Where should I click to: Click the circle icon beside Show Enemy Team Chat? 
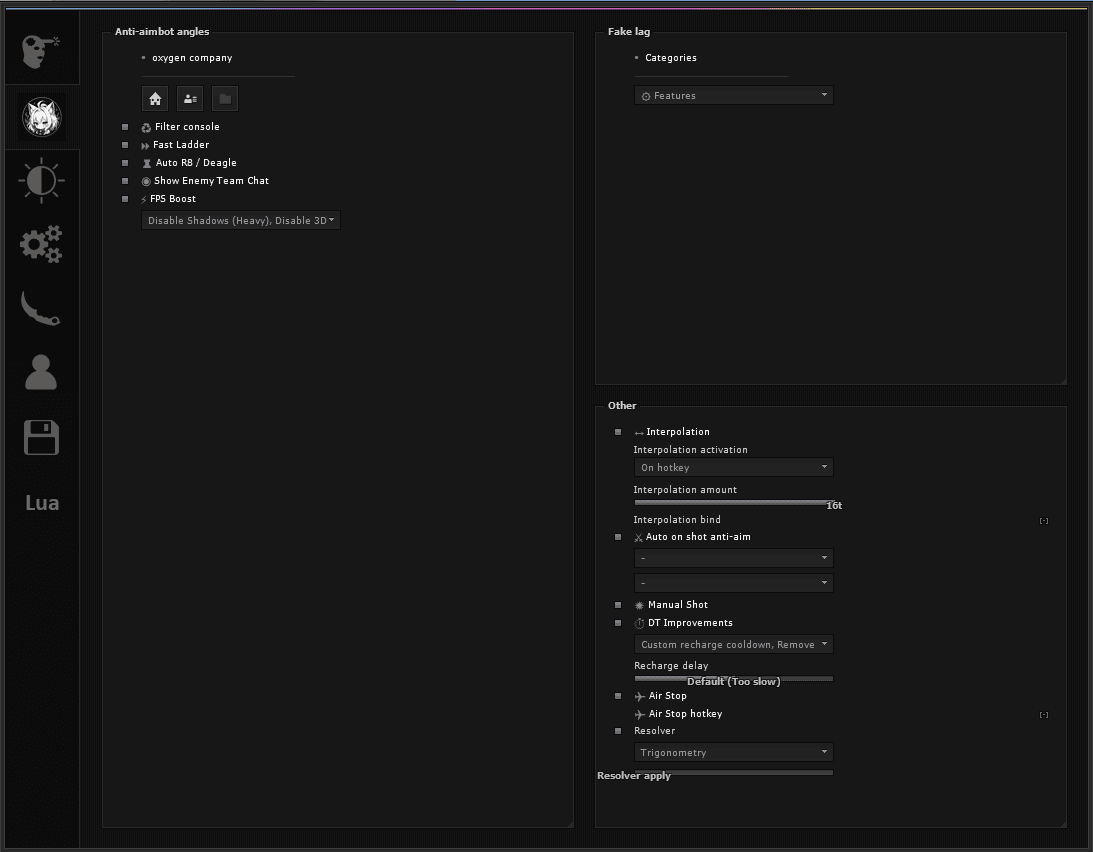(x=146, y=181)
